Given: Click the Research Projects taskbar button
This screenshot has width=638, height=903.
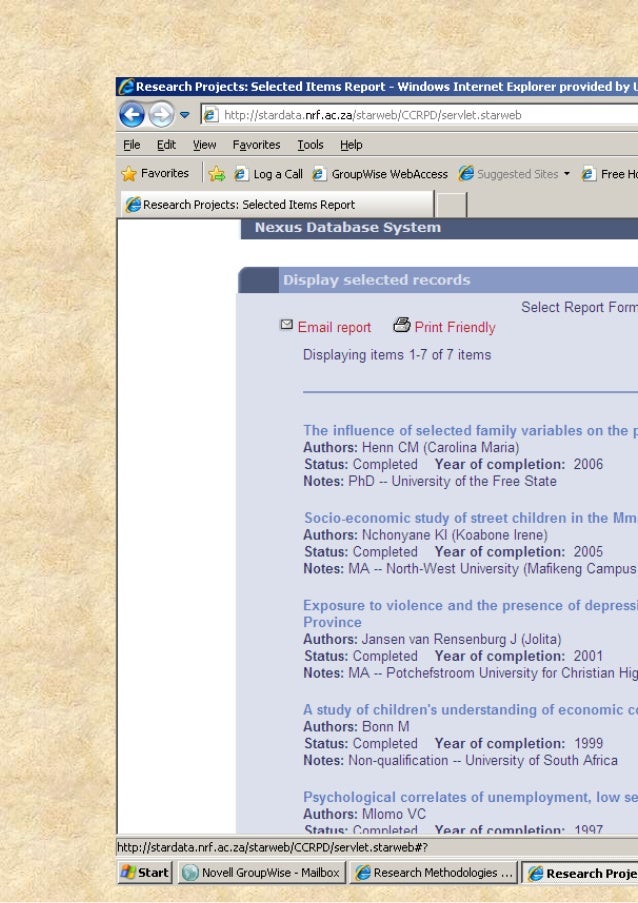Looking at the screenshot, I should click(580, 873).
